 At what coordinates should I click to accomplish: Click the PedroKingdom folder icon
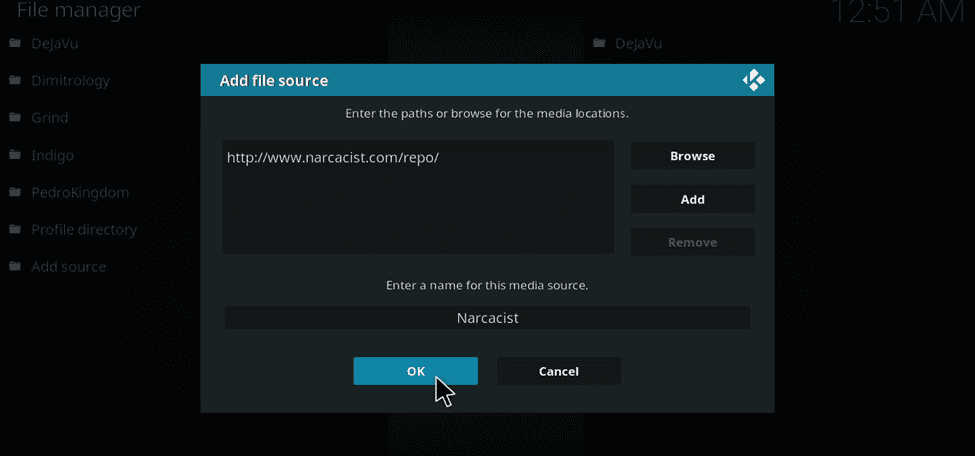[x=15, y=192]
